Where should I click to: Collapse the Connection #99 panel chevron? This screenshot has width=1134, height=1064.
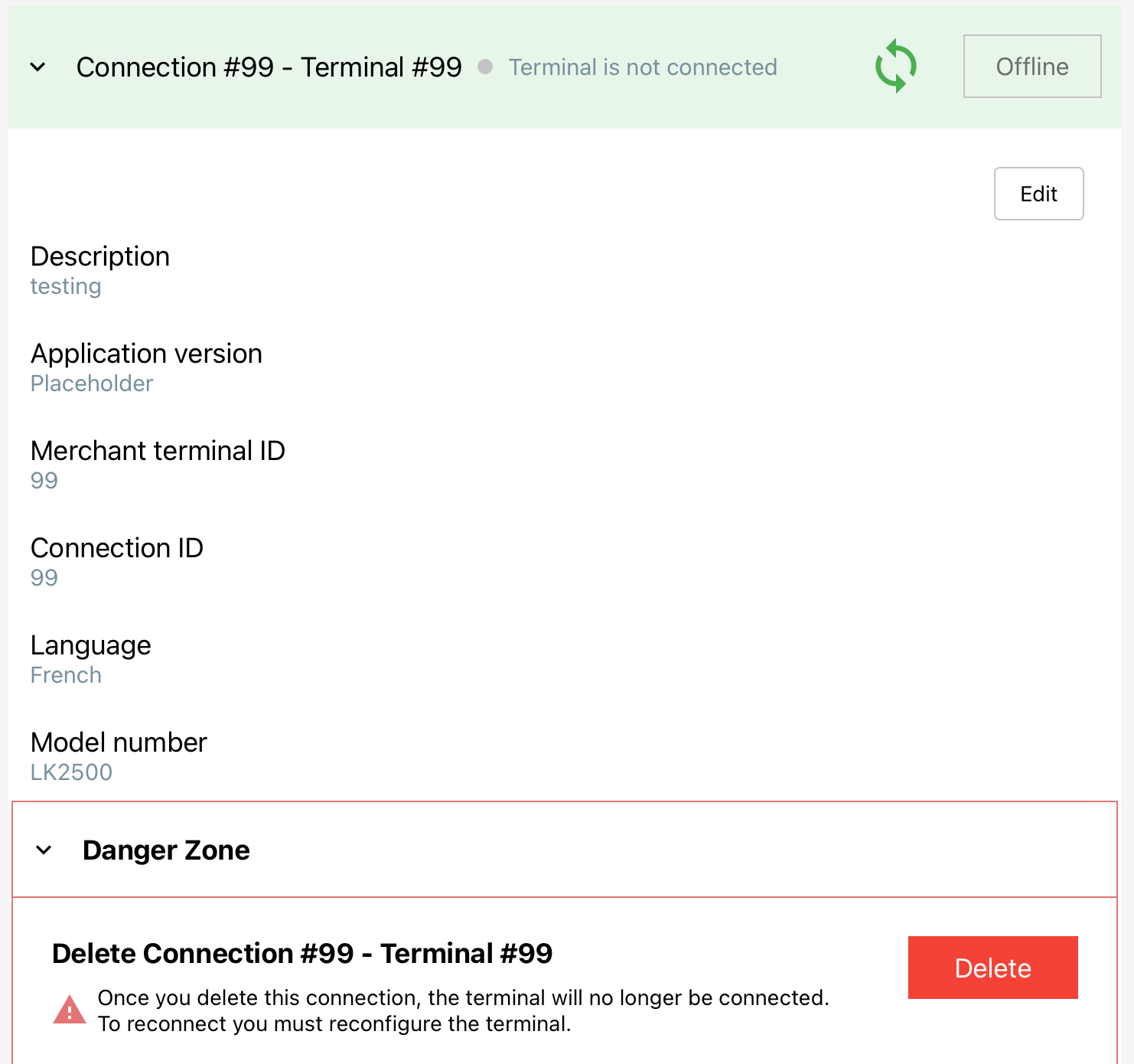click(37, 67)
